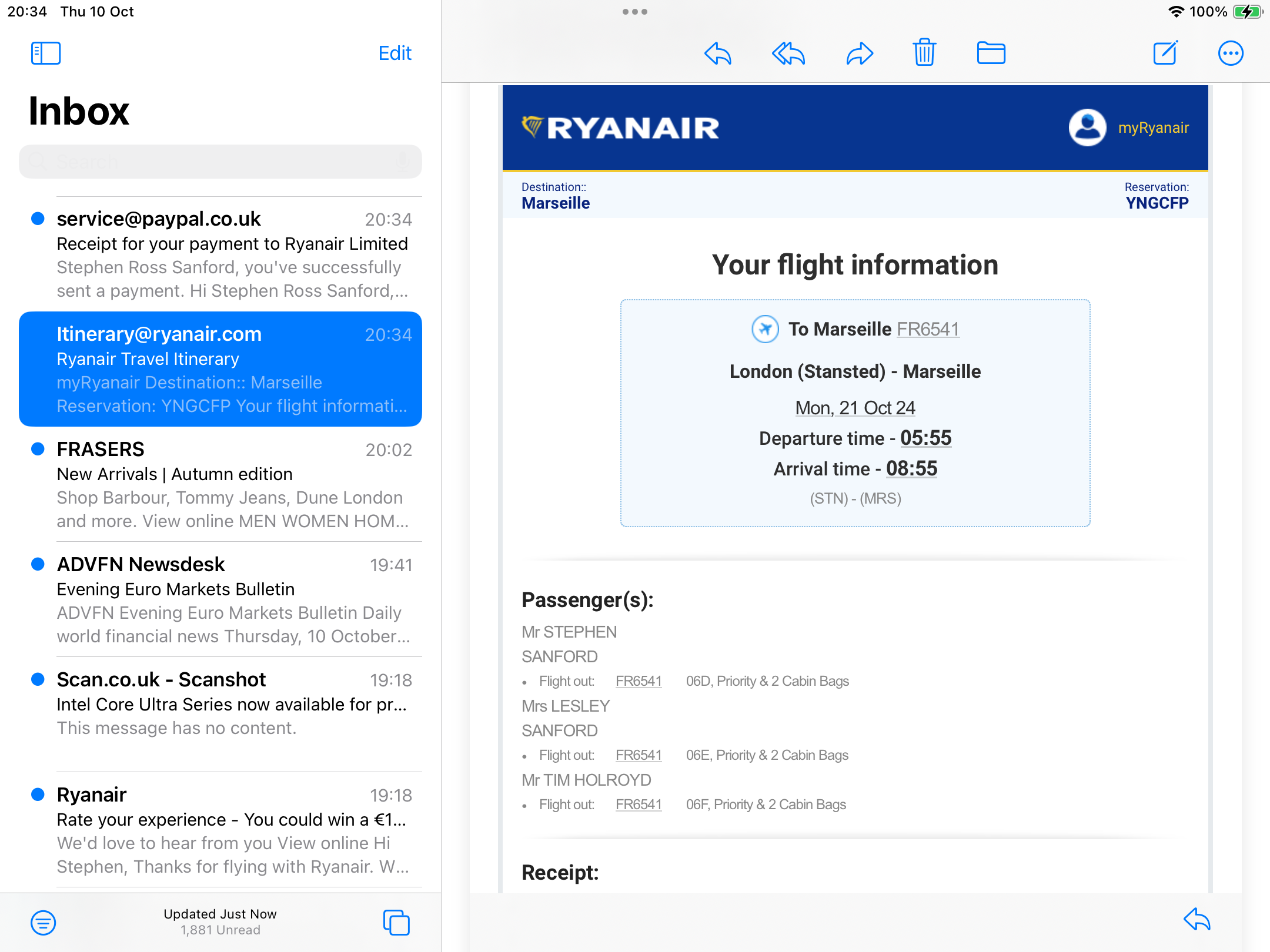
Task: Tap the Your flight information heading
Action: (855, 265)
